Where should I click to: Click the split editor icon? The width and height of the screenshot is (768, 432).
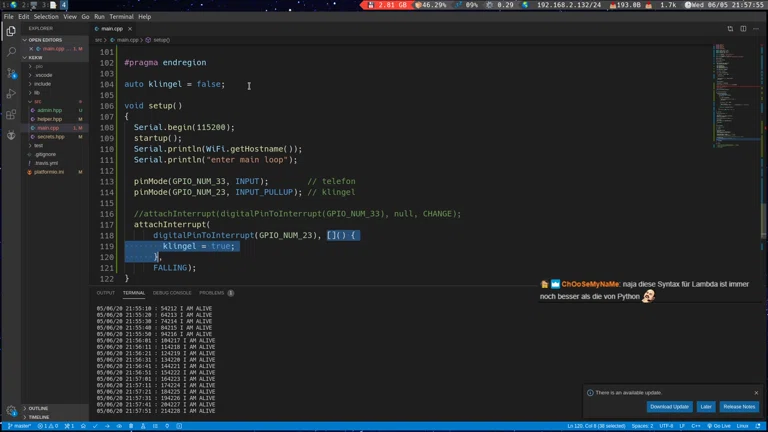tap(743, 28)
